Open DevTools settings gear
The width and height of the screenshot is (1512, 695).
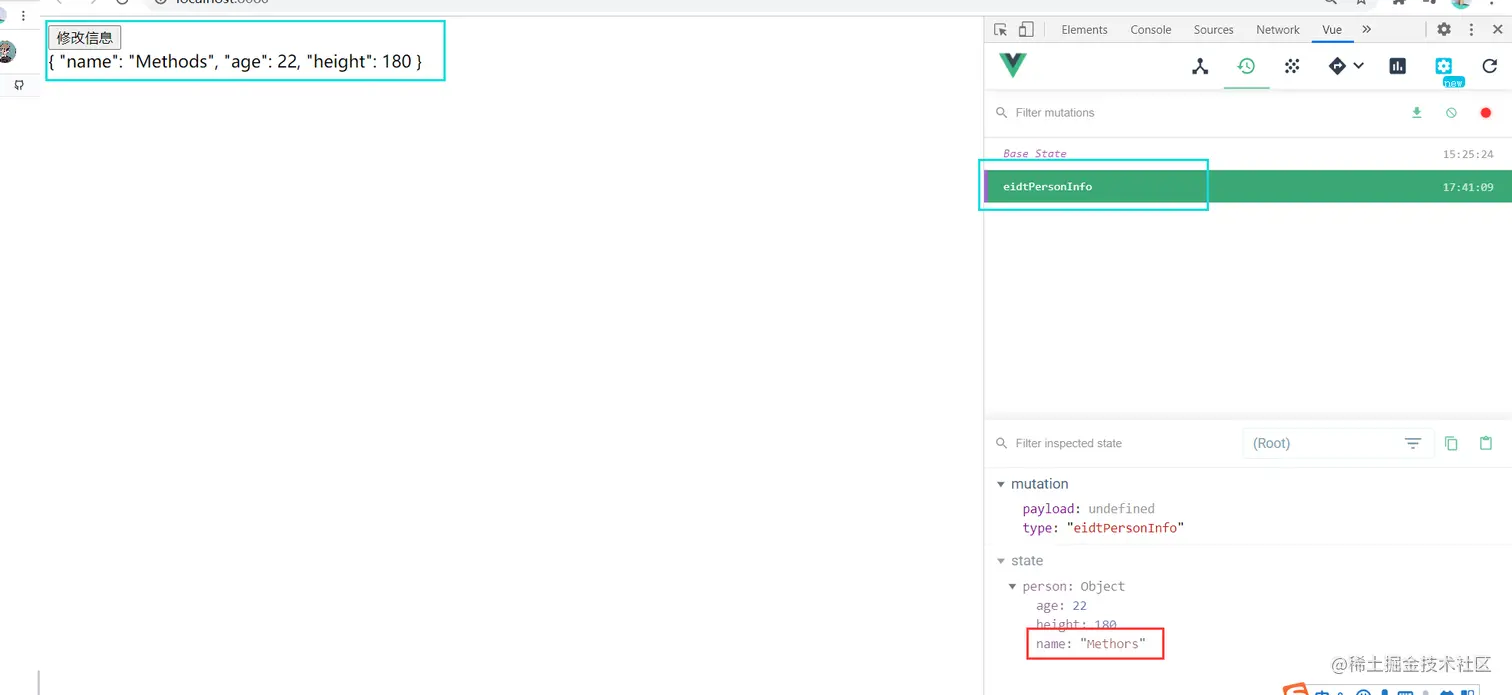click(x=1444, y=30)
